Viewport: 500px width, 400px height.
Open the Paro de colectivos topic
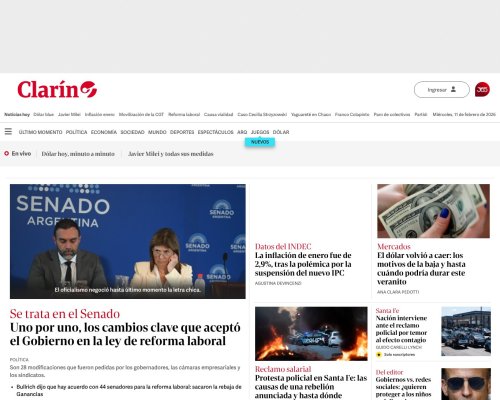pyautogui.click(x=392, y=114)
